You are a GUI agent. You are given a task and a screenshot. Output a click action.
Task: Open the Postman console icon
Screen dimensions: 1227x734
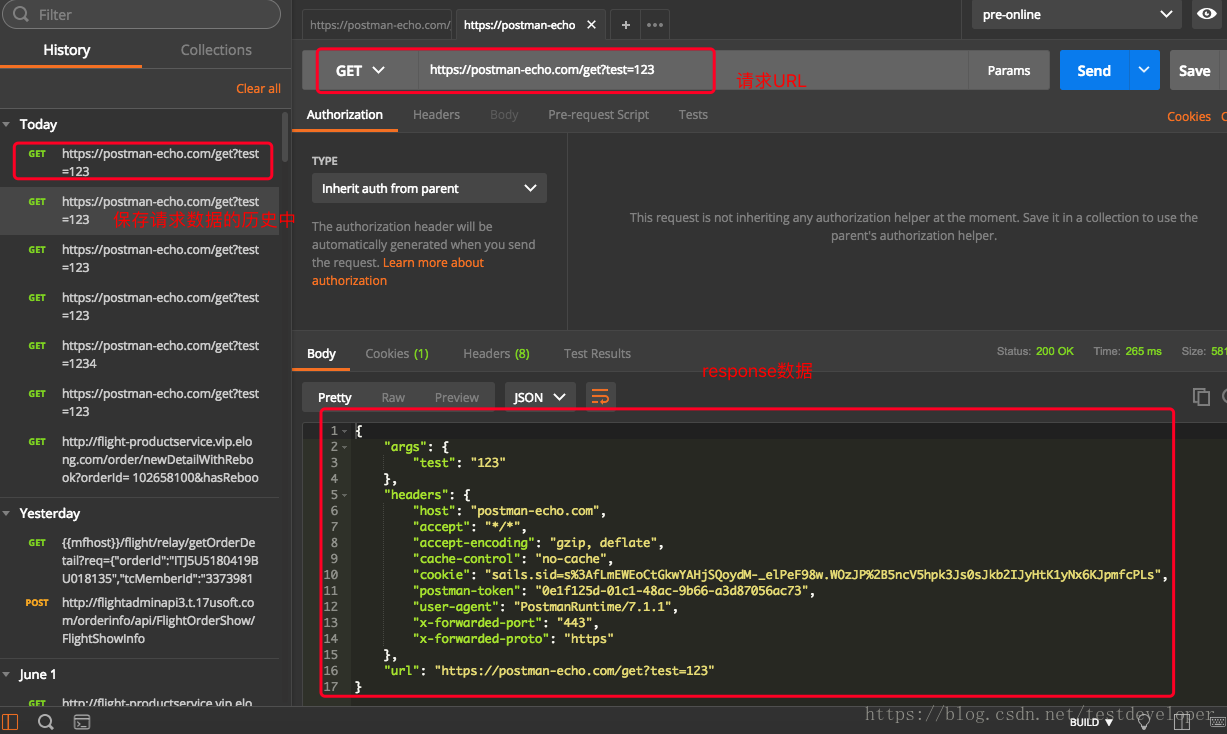[82, 722]
